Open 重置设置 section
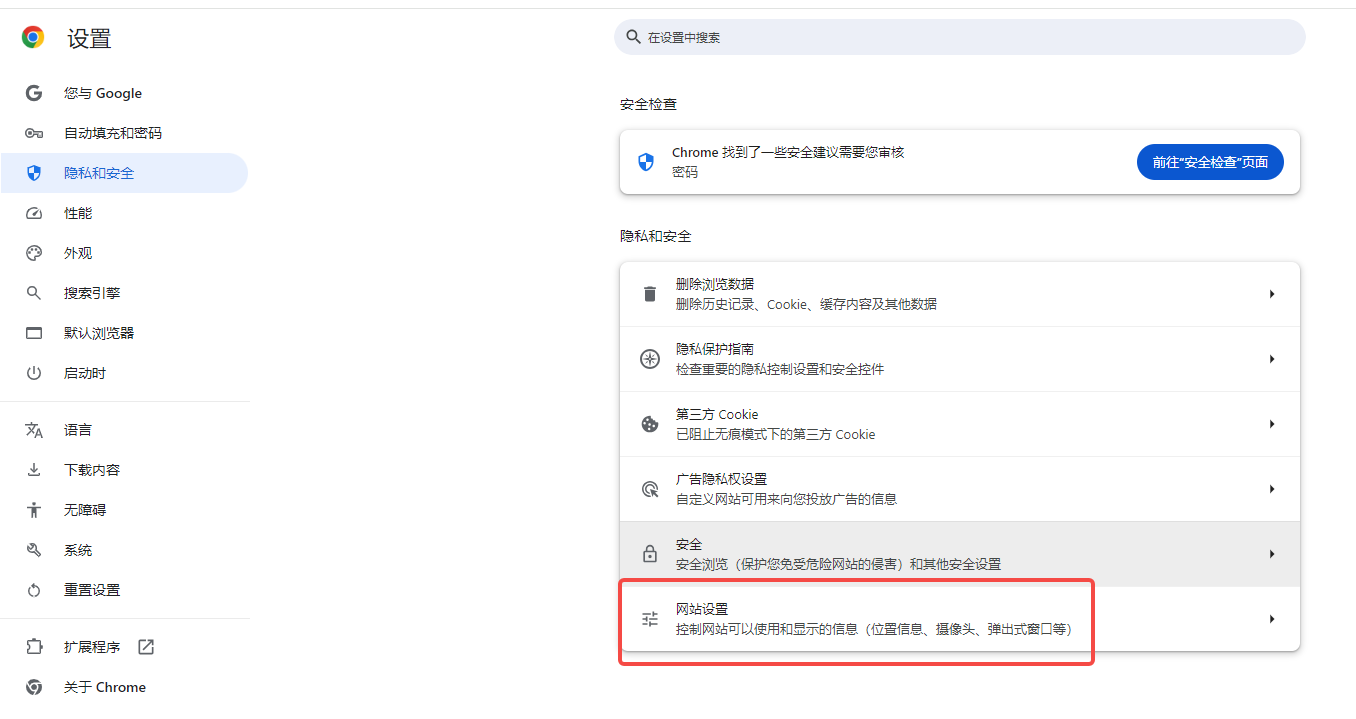 124,590
